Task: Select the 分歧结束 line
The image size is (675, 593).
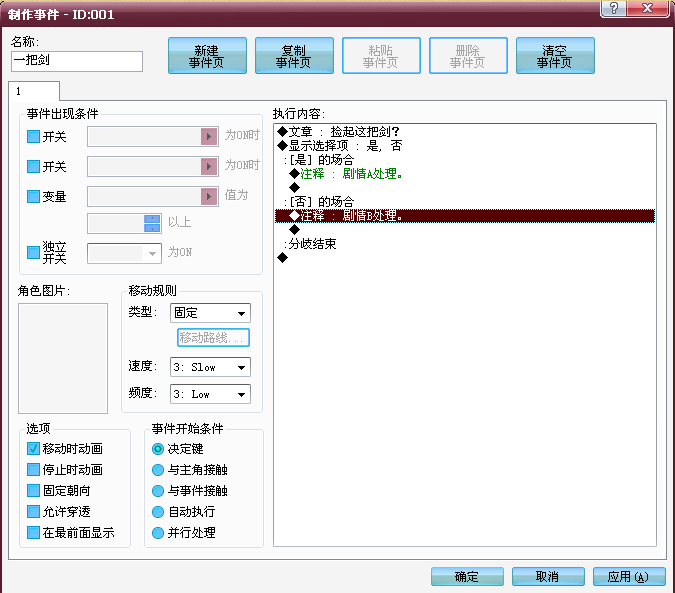Action: pyautogui.click(x=465, y=244)
